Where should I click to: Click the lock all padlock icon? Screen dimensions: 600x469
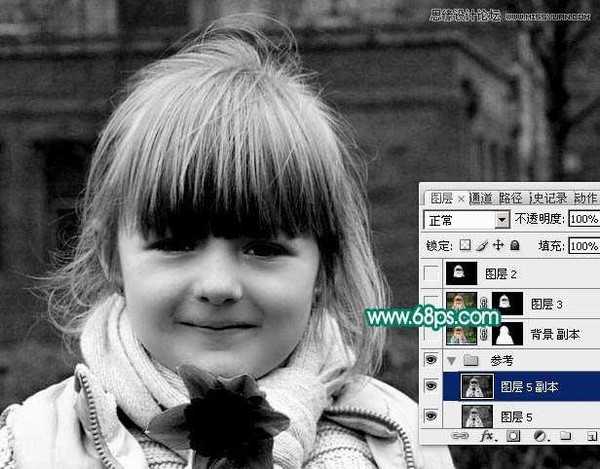(514, 245)
